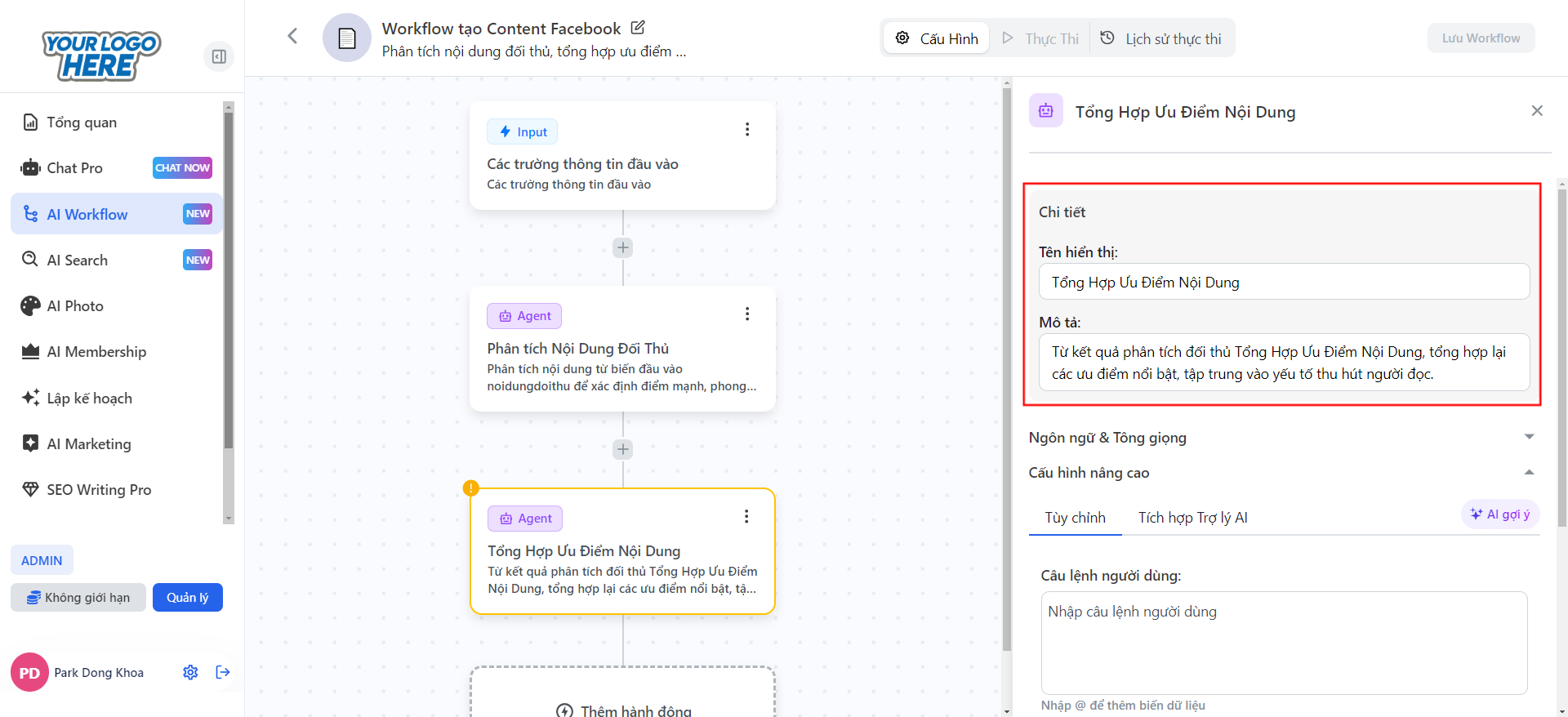
Task: Expand the Ngôn ngữ & Tông giọng section
Action: click(1529, 437)
